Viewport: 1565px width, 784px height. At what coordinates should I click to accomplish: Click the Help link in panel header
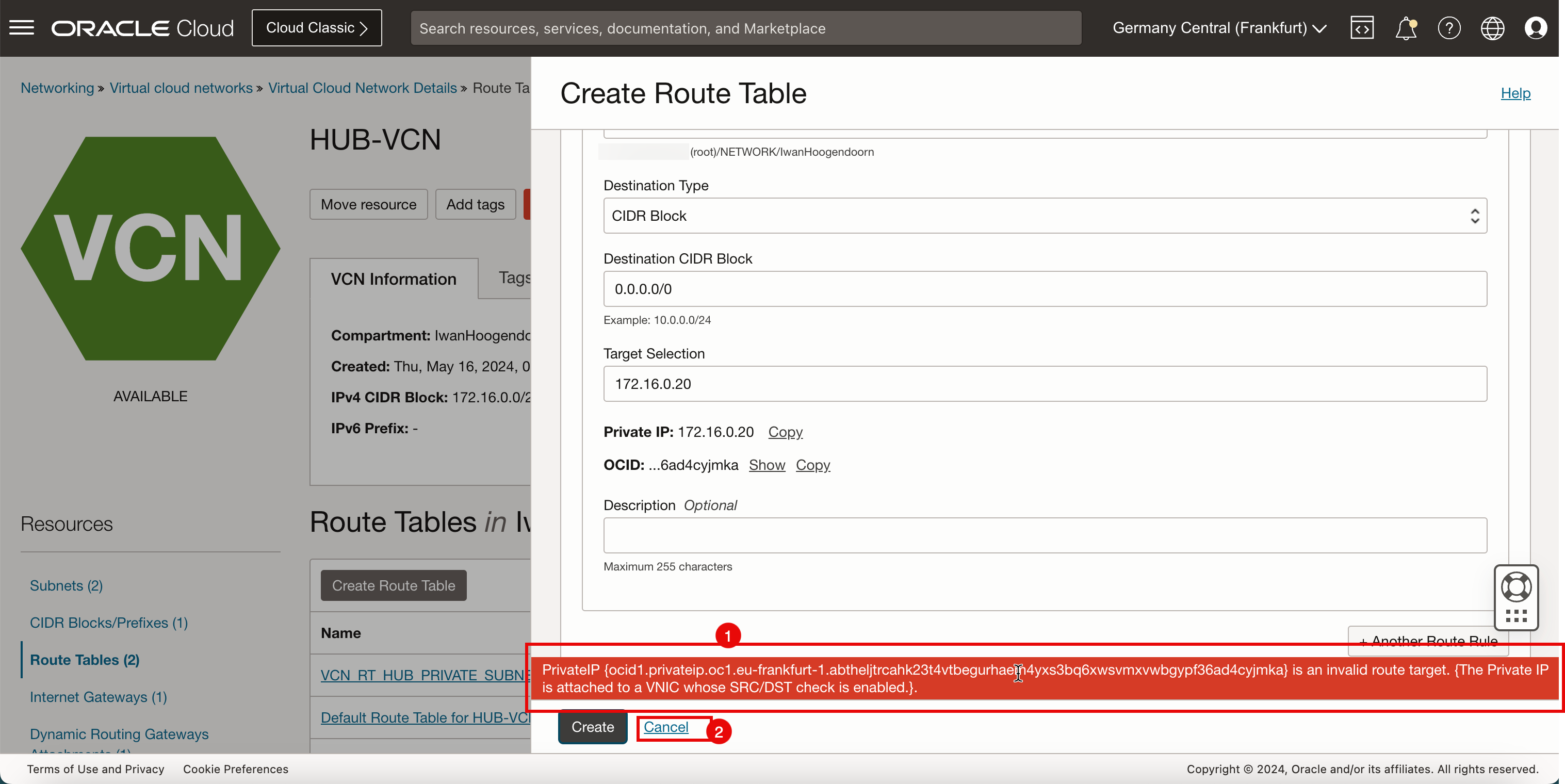pyautogui.click(x=1515, y=93)
